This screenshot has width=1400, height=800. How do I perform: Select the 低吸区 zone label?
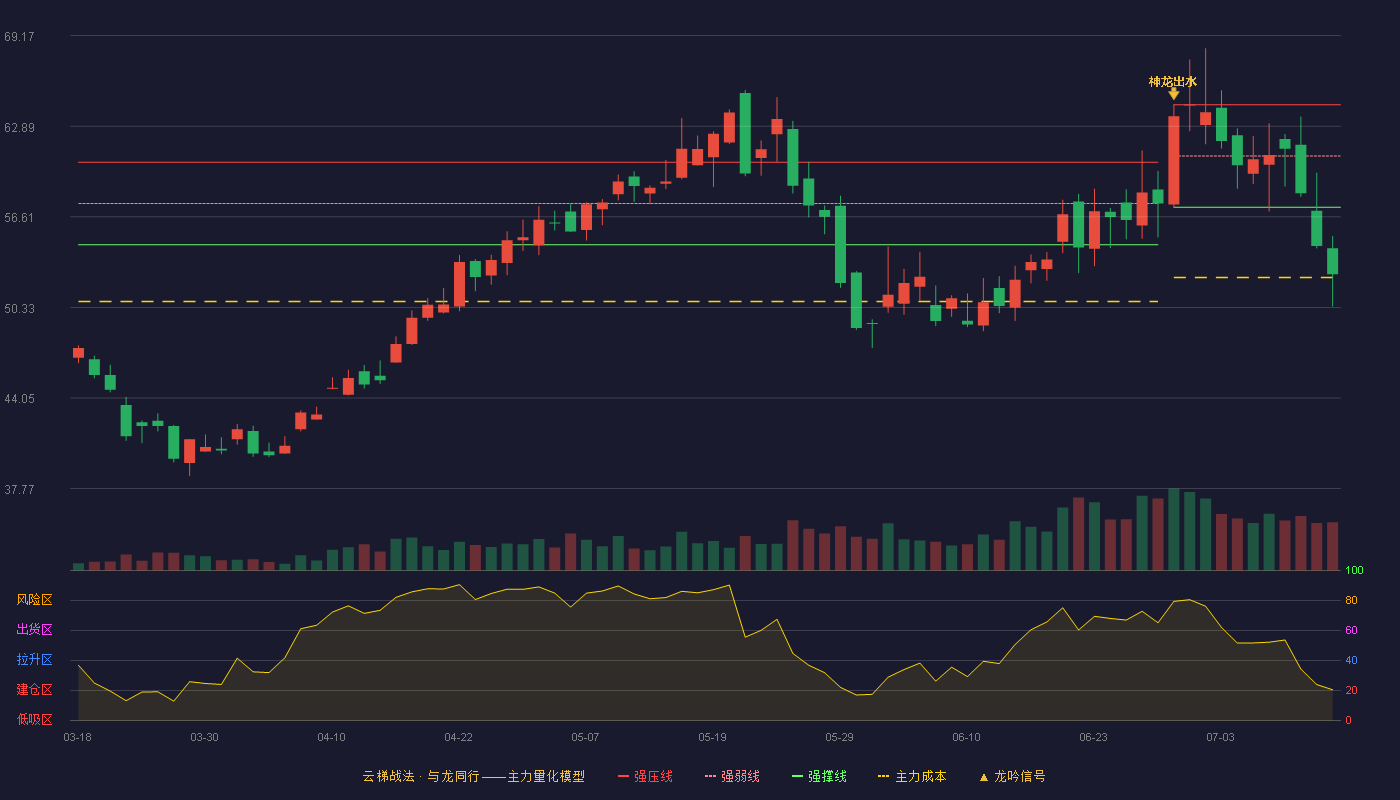click(34, 719)
